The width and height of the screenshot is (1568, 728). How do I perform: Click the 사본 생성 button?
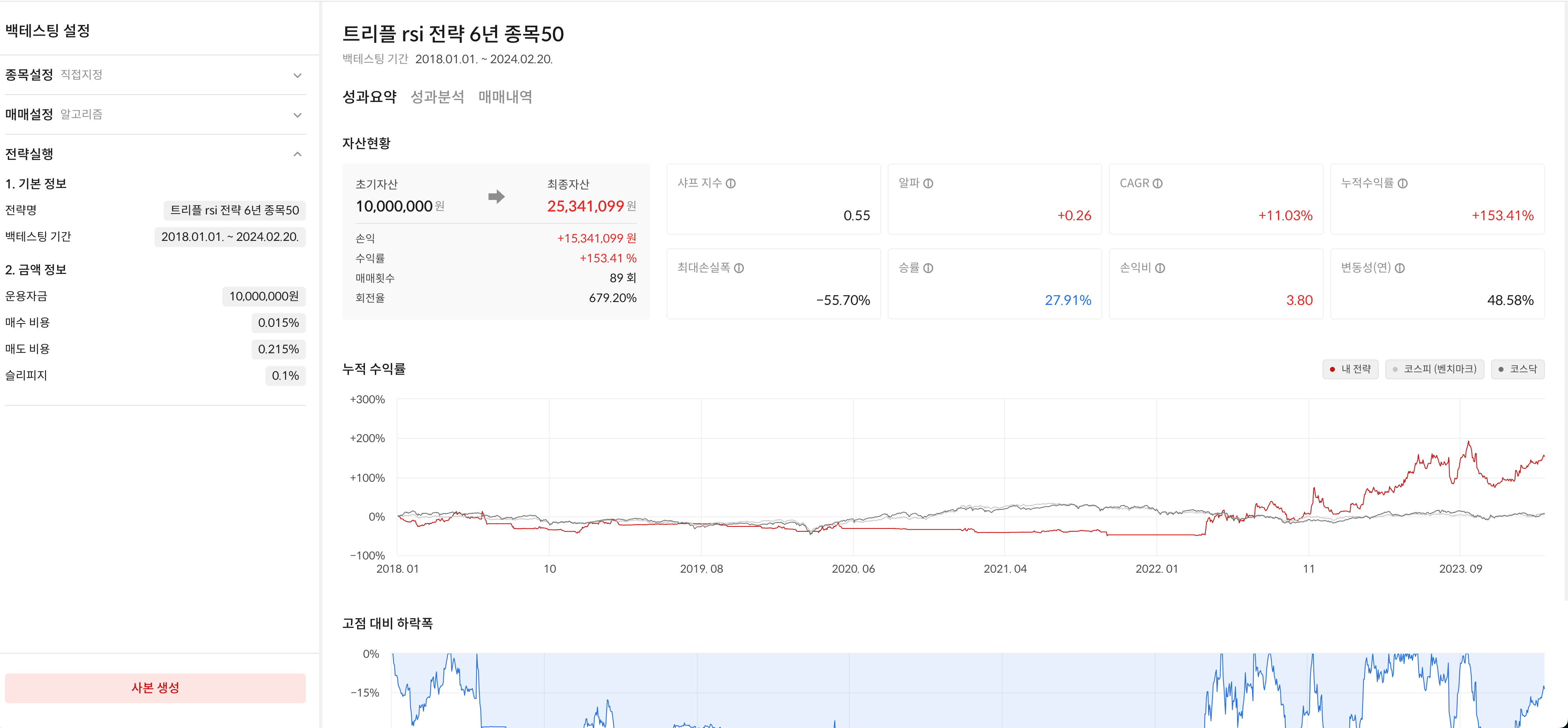tap(155, 688)
